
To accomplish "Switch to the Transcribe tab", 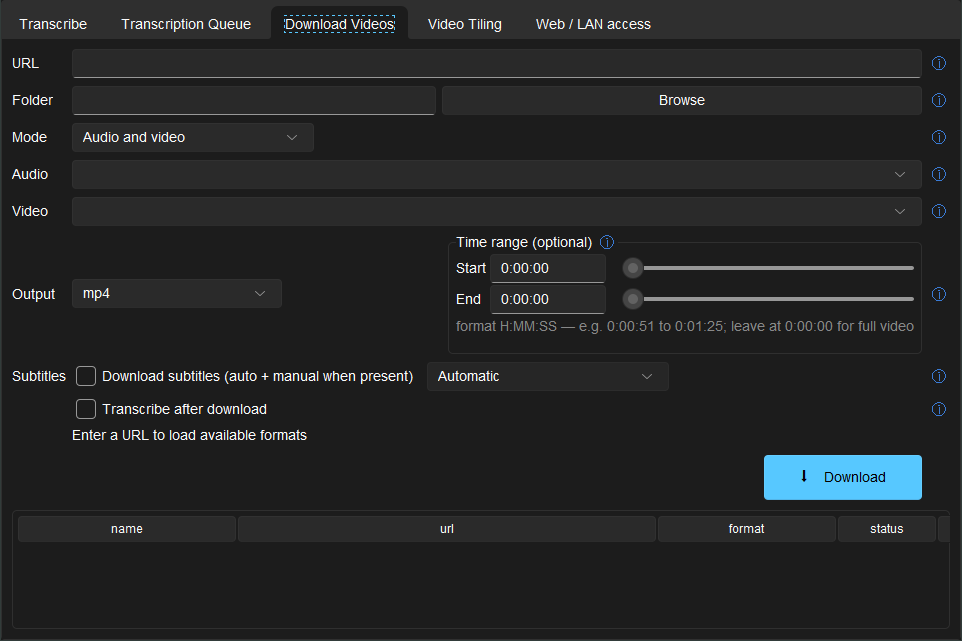I will coord(53,24).
